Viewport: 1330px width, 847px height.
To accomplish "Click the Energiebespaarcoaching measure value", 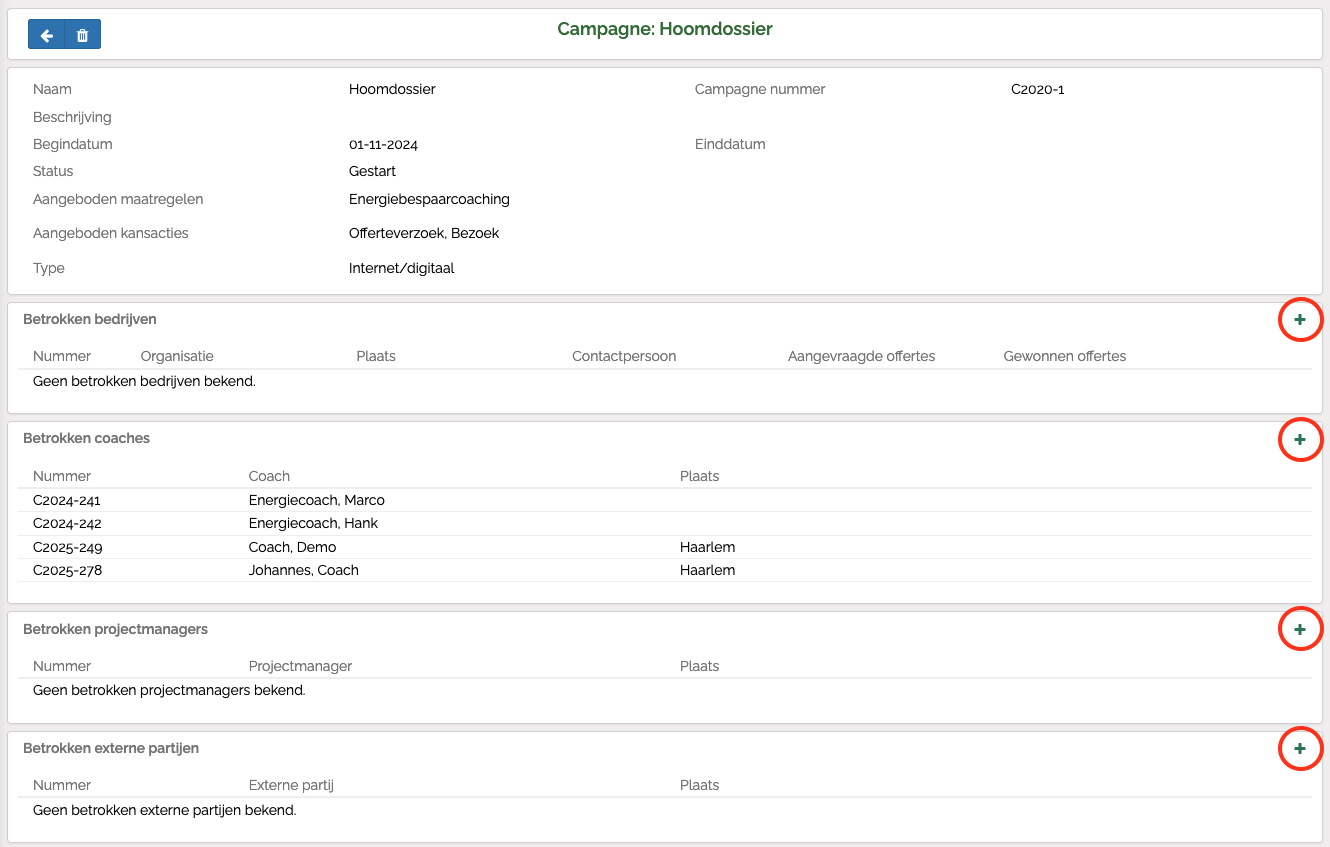I will click(x=429, y=199).
